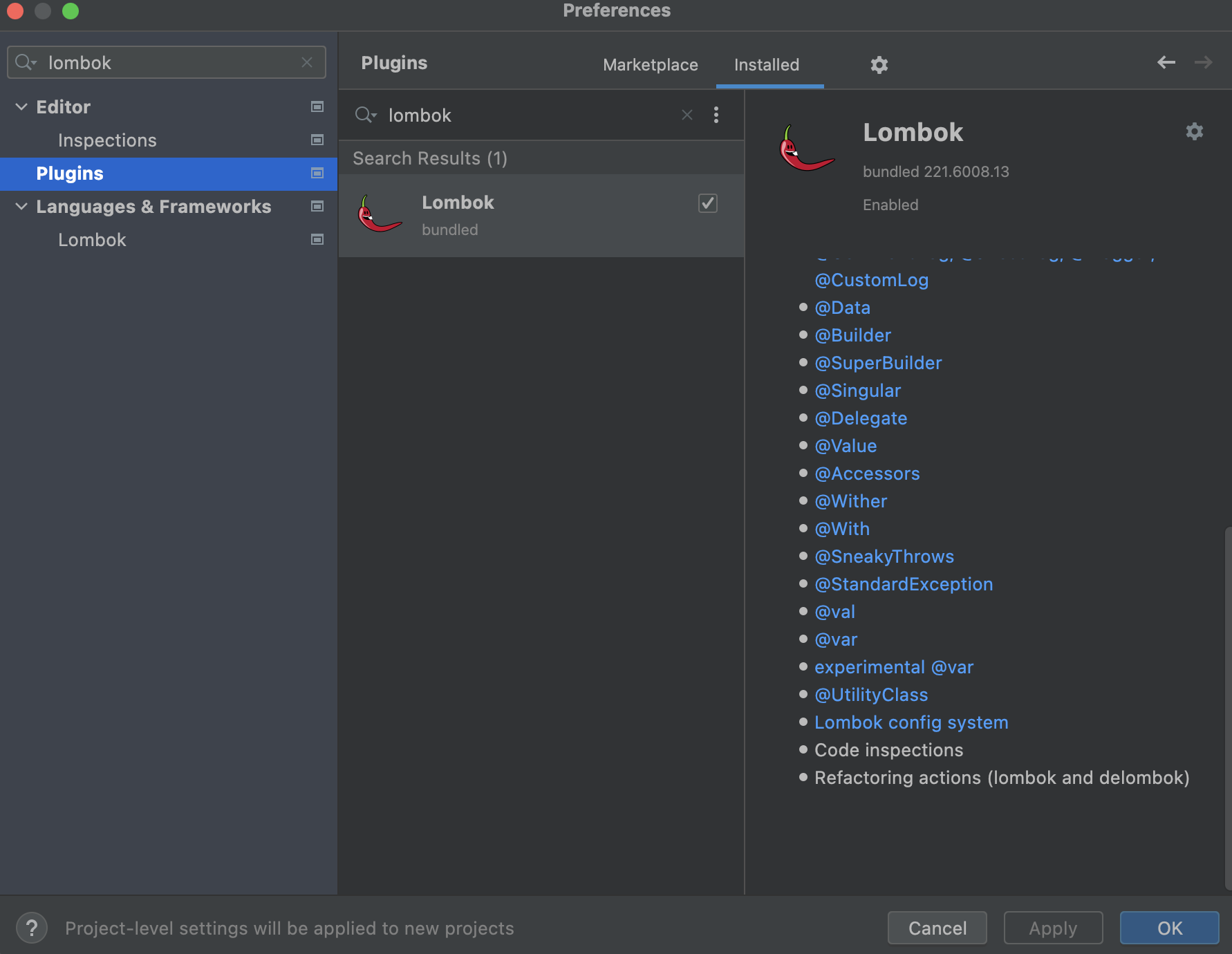Click the Code inspections bullet text
Image resolution: width=1232 pixels, height=954 pixels.
click(888, 750)
